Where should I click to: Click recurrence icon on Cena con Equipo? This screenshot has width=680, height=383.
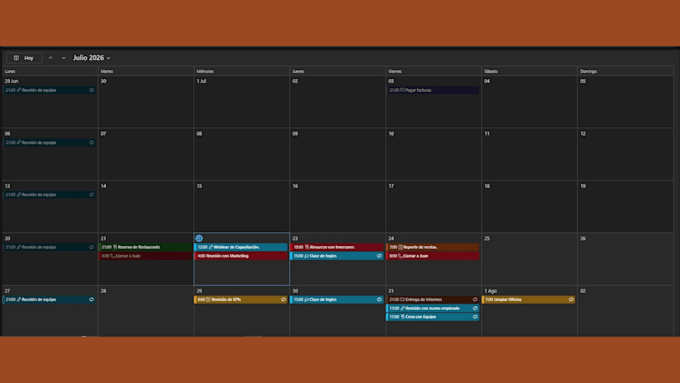tap(475, 317)
